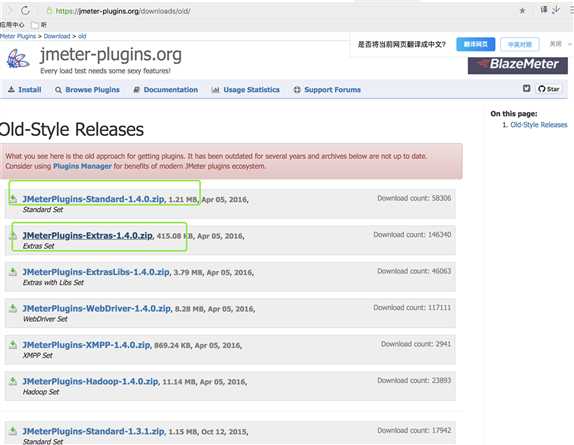The width and height of the screenshot is (574, 445).
Task: Dismiss the translation prompt via close text
Action: [555, 44]
